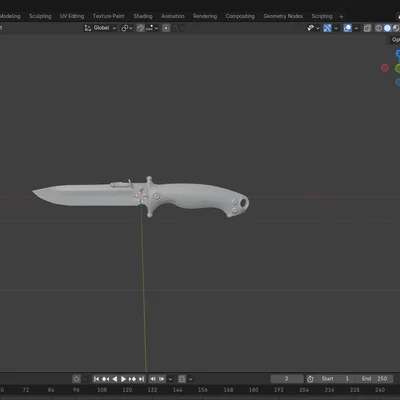The image size is (400, 400).
Task: Play the animation forward
Action: 123,379
